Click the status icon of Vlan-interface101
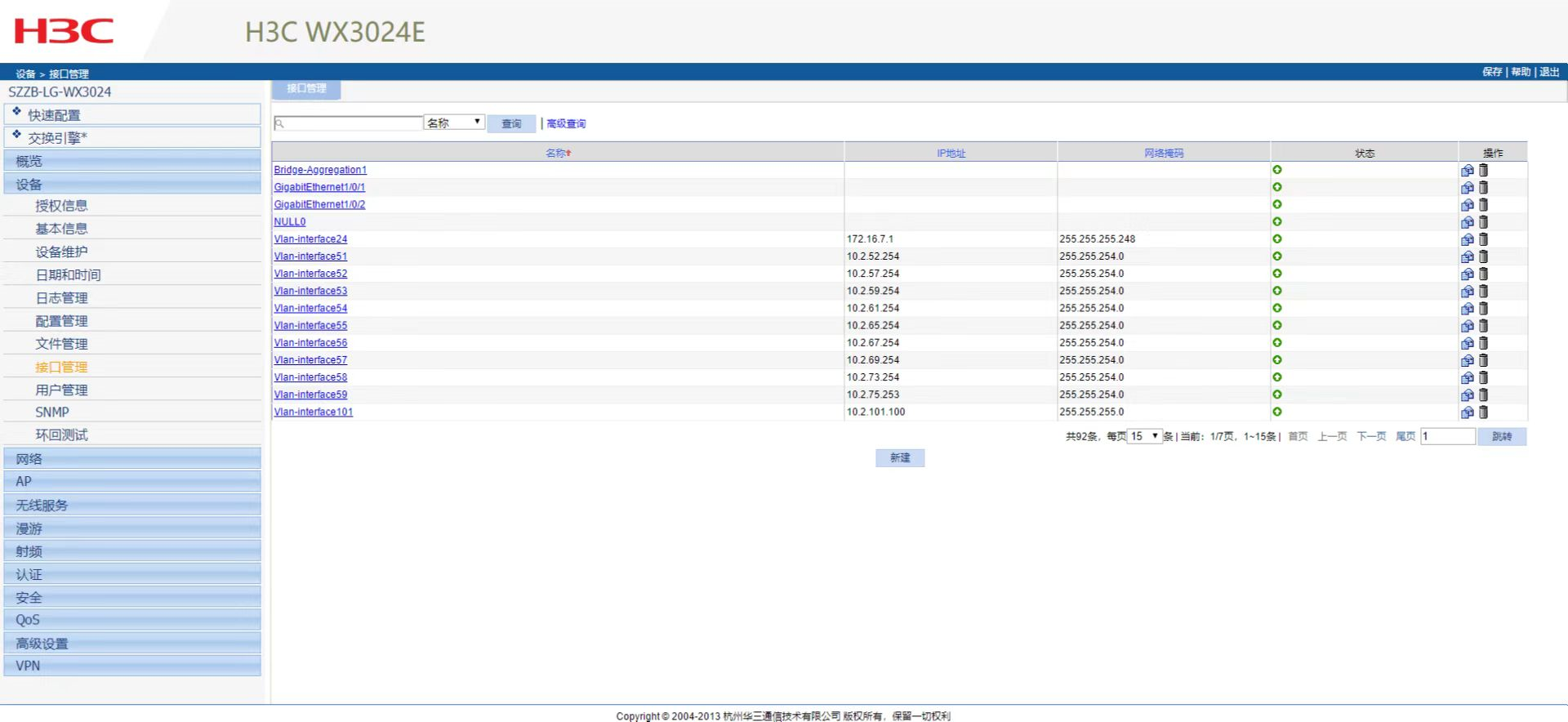Image resolution: width=1568 pixels, height=722 pixels. click(1277, 412)
